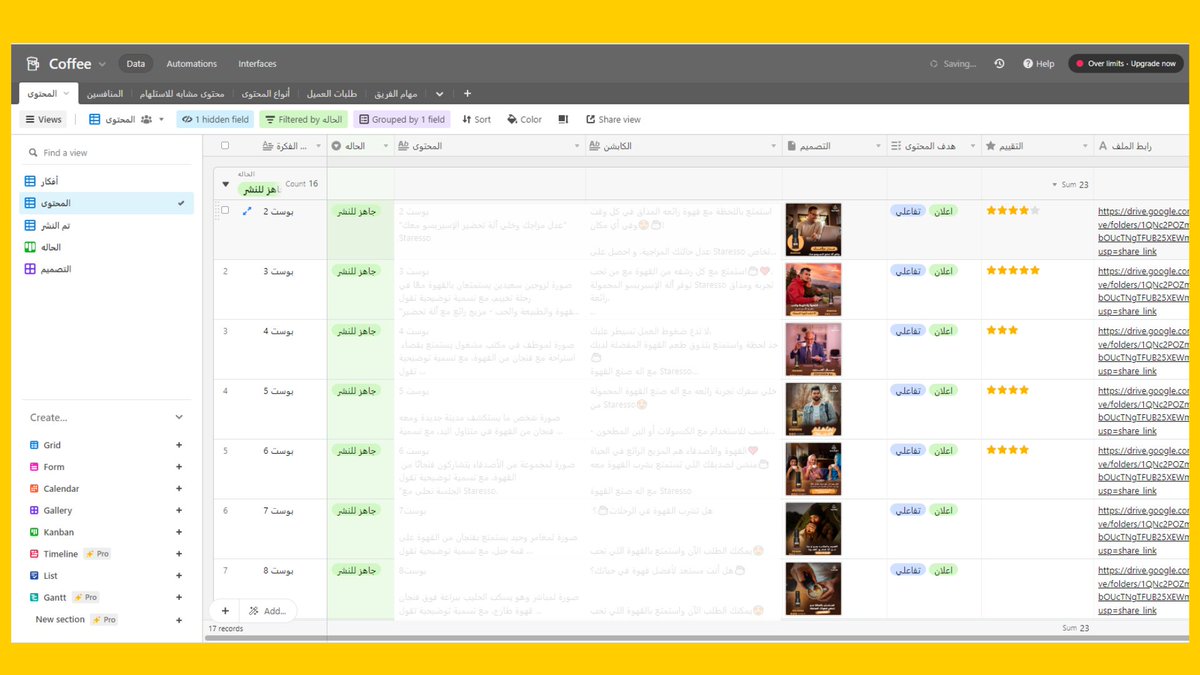Switch to the Interfaces tab
This screenshot has height=675, width=1200.
(257, 64)
